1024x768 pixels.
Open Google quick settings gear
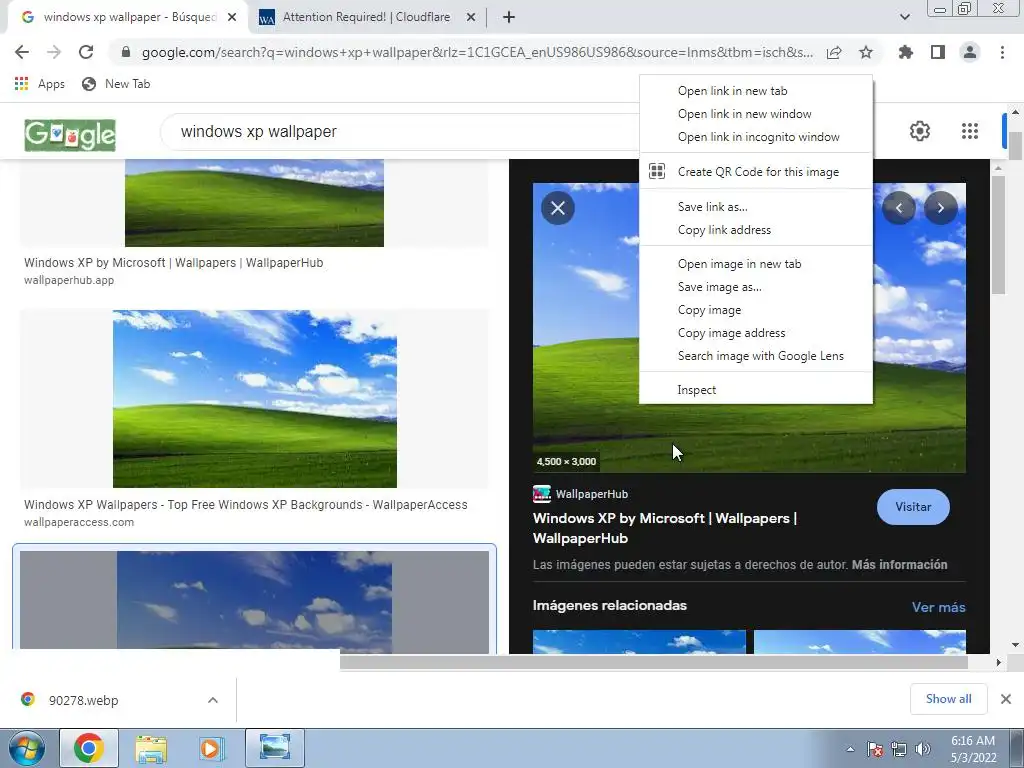pos(920,131)
